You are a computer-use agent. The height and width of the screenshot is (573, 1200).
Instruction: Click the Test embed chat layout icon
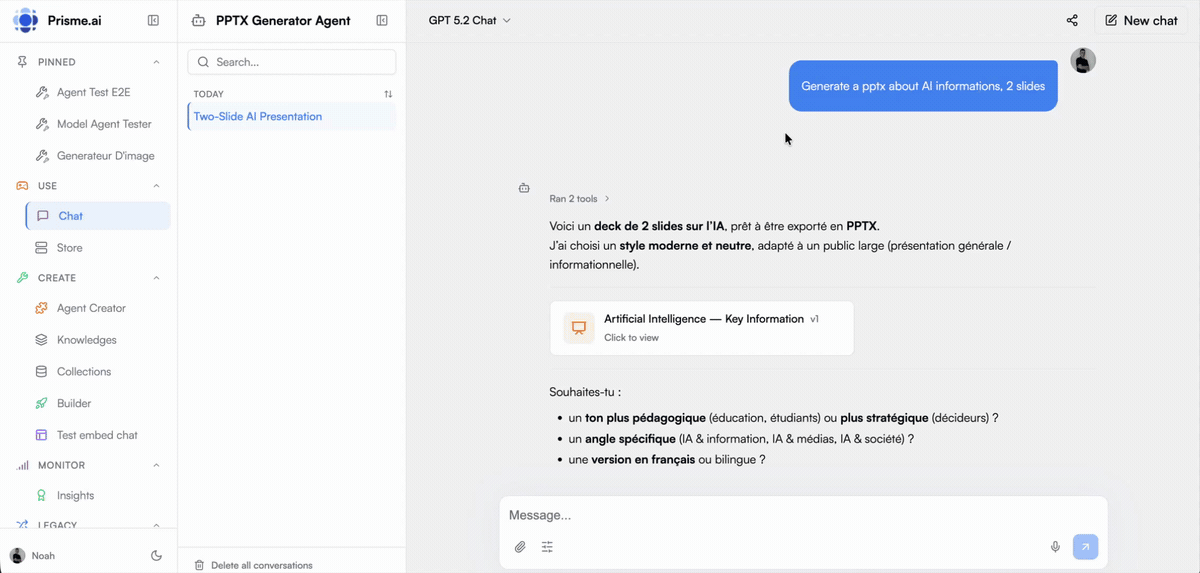click(41, 435)
